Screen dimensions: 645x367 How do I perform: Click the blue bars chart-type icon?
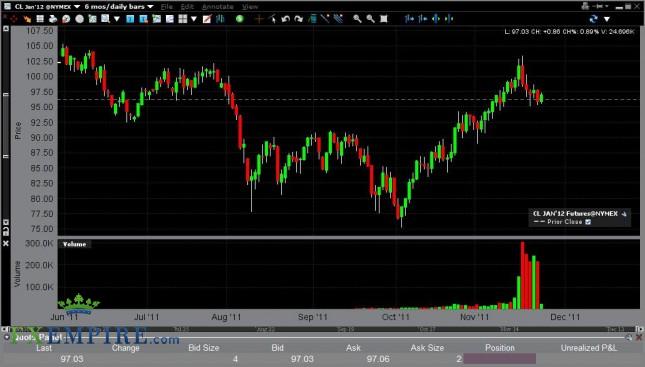(x=220, y=19)
